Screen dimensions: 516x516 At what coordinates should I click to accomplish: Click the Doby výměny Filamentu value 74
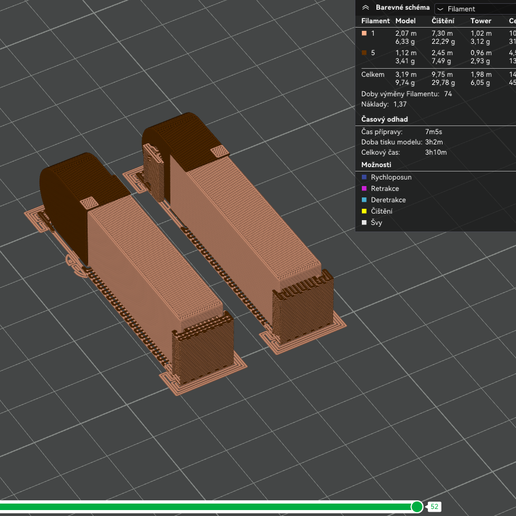click(448, 94)
